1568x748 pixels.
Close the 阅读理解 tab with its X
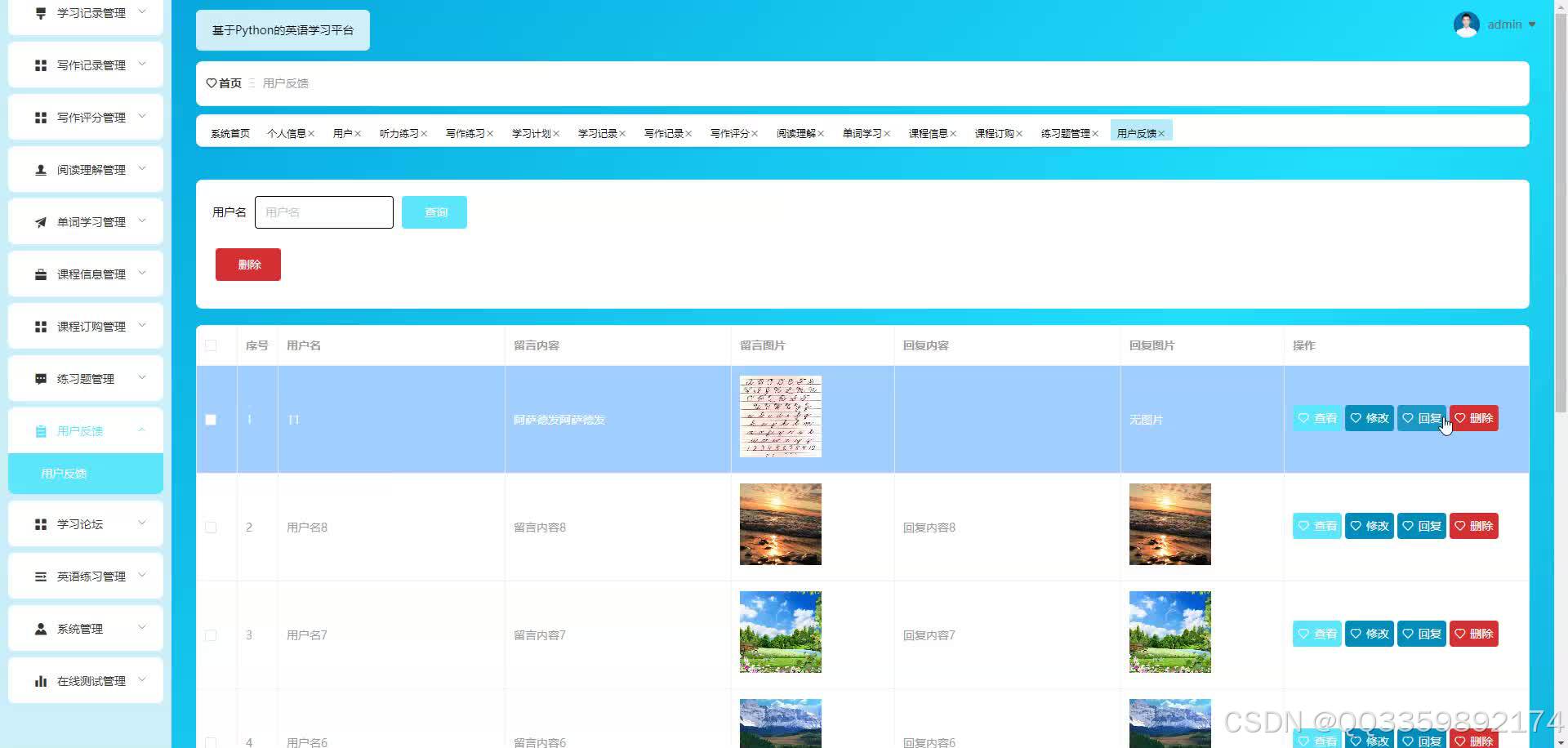click(x=821, y=134)
